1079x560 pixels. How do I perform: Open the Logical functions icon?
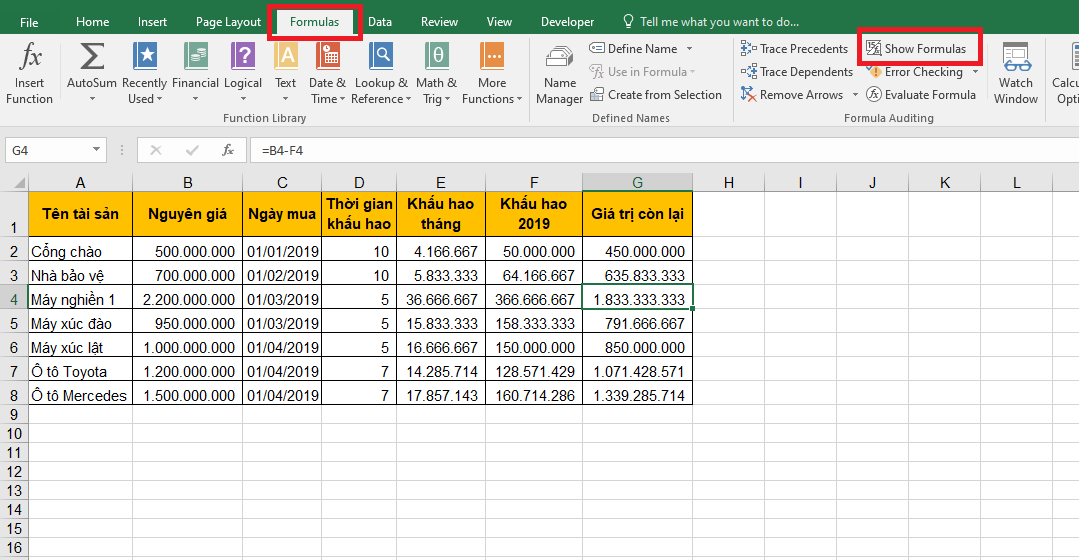(243, 56)
